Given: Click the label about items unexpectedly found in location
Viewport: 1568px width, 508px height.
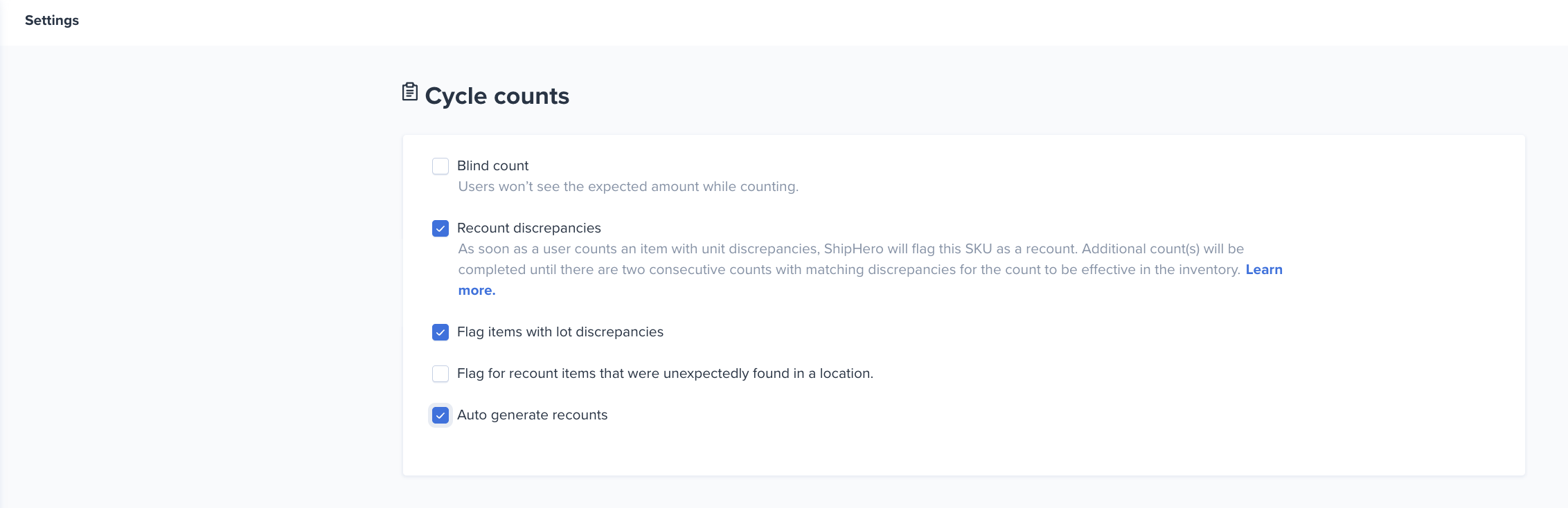Looking at the screenshot, I should click(x=665, y=373).
